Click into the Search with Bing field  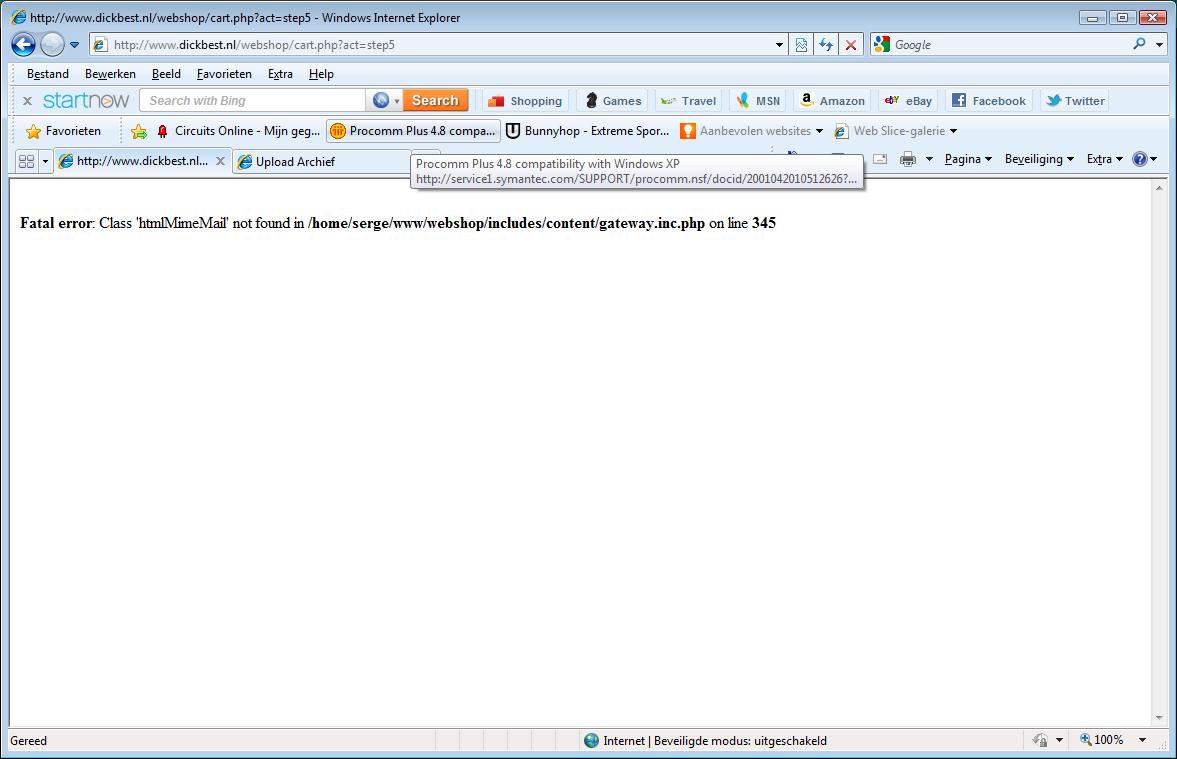click(x=254, y=101)
